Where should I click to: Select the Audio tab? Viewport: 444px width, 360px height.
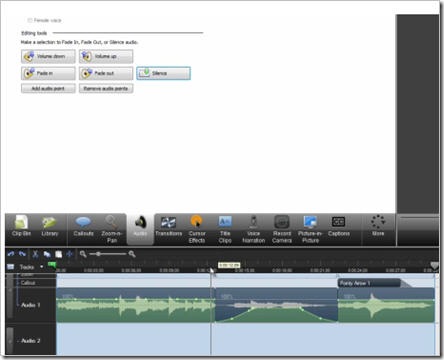pyautogui.click(x=140, y=229)
